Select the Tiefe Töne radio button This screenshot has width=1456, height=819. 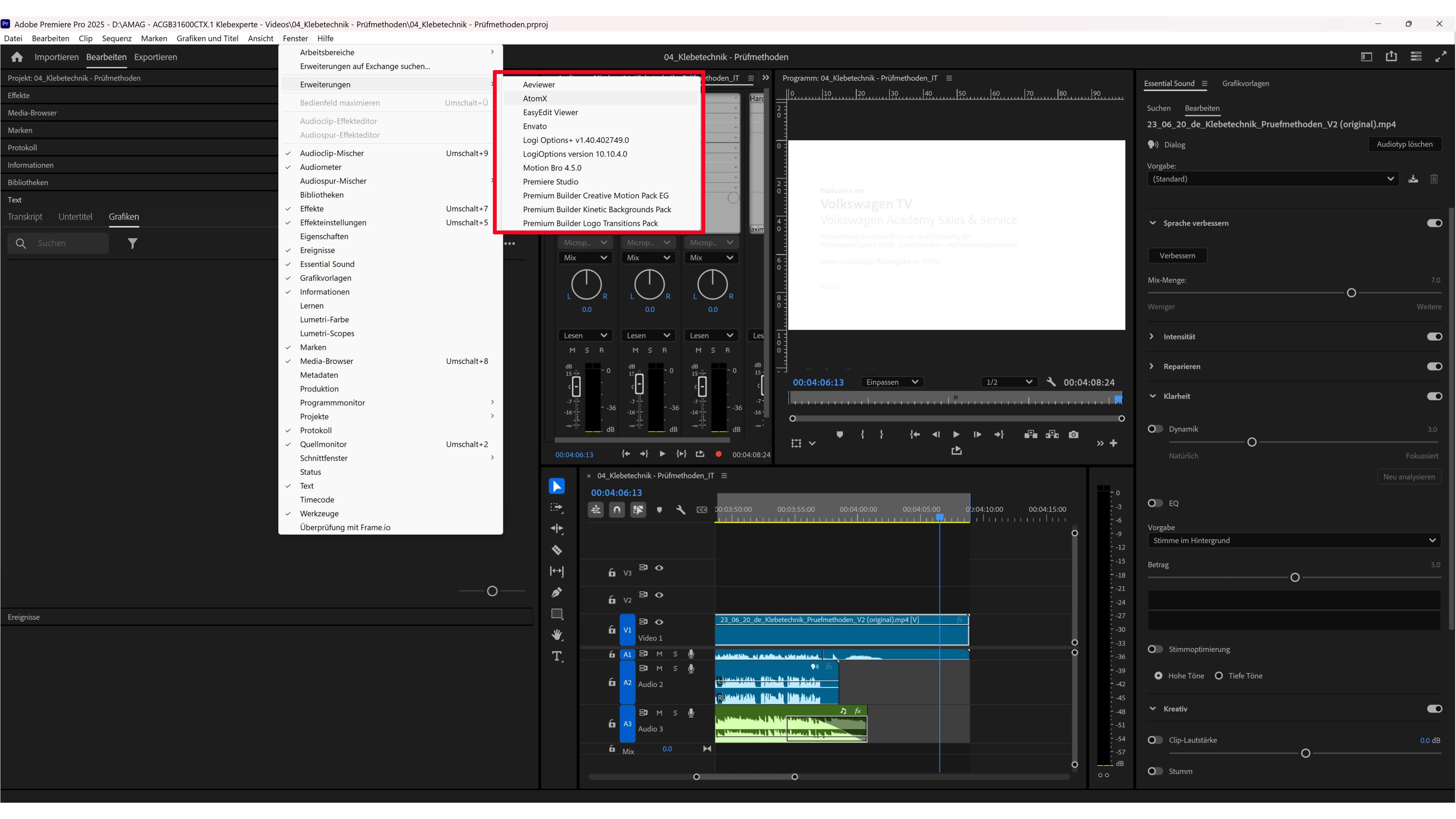click(x=1219, y=675)
